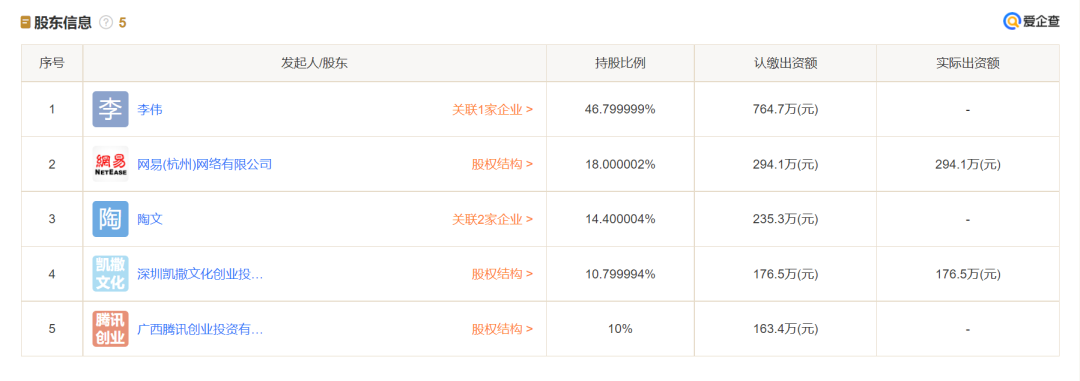
Task: Open 广西腾讯创业投资有 company link
Action: click(200, 329)
